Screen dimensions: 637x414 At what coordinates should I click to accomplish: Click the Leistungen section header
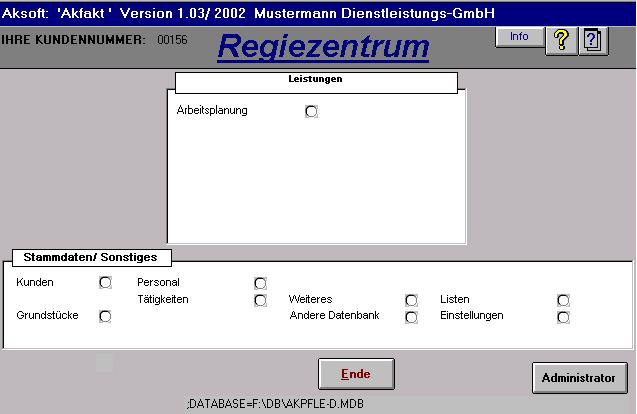316,80
